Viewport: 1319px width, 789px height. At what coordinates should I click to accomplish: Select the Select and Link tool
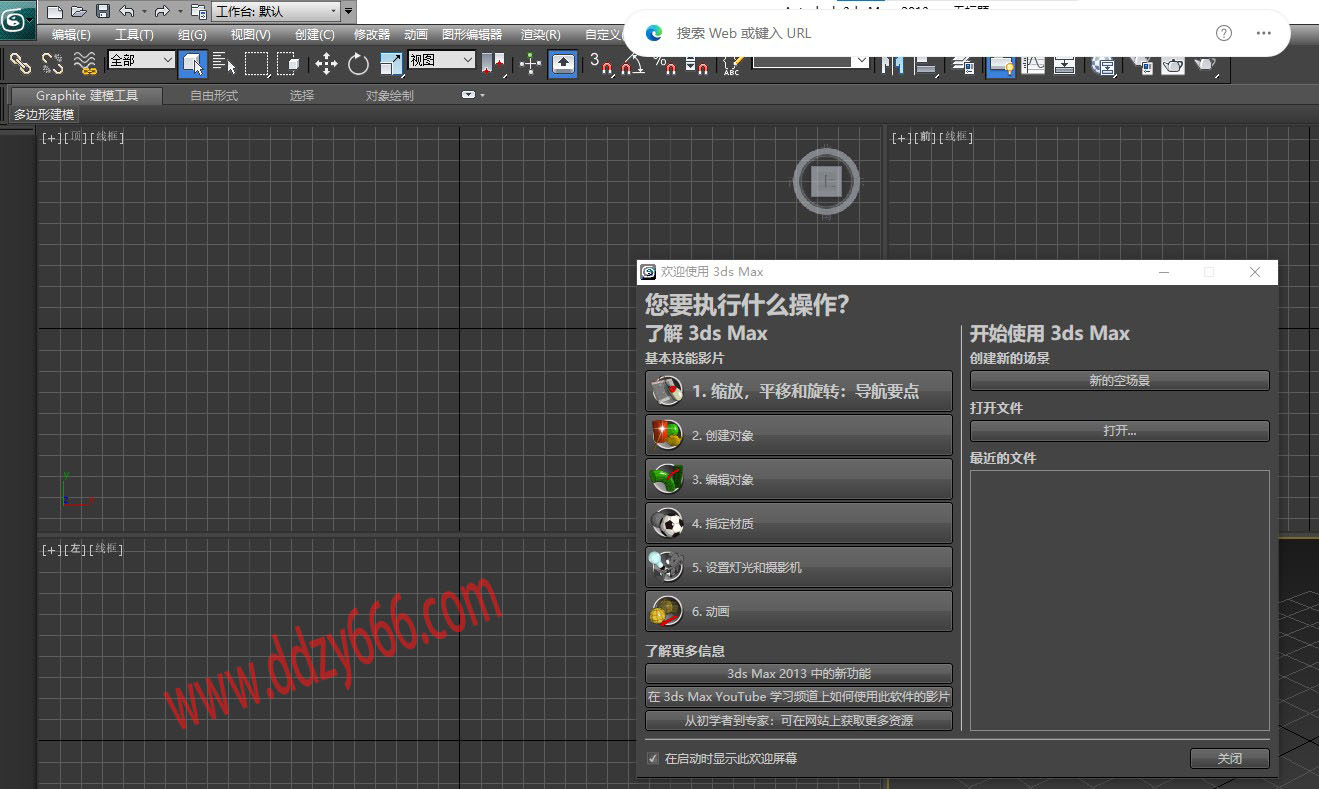[x=21, y=63]
